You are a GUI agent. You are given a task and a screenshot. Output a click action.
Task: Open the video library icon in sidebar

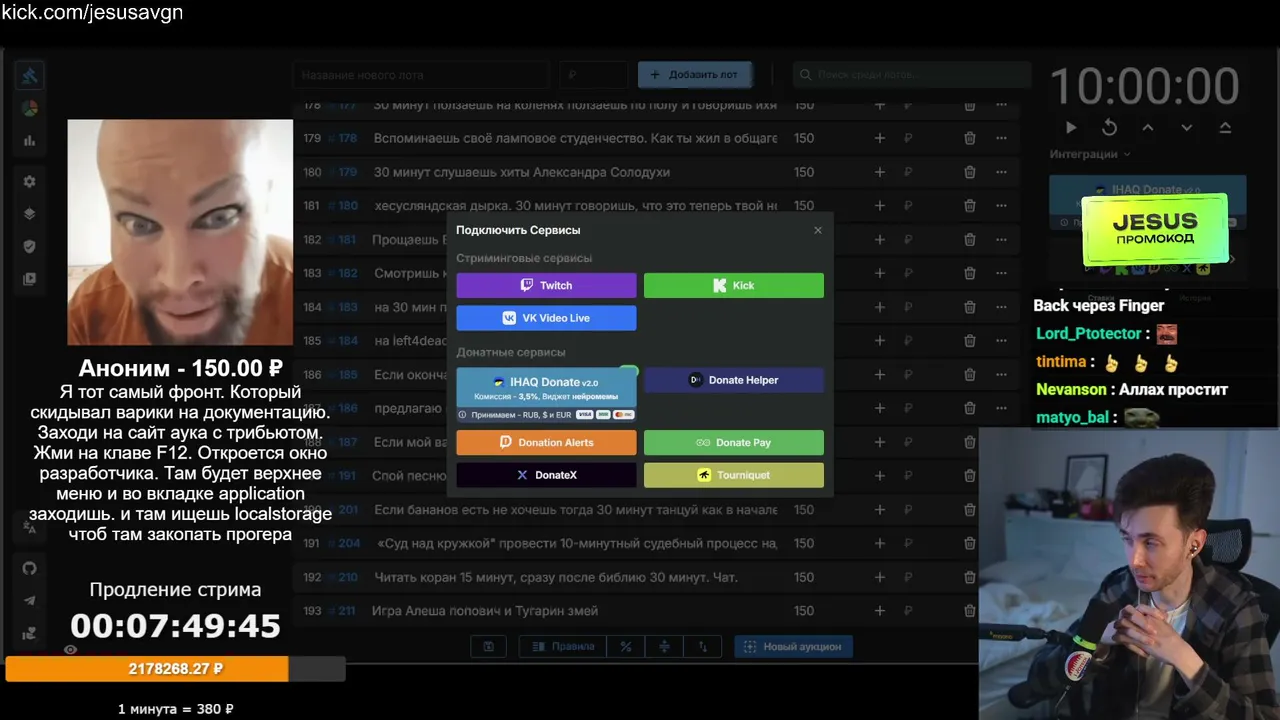tap(30, 279)
